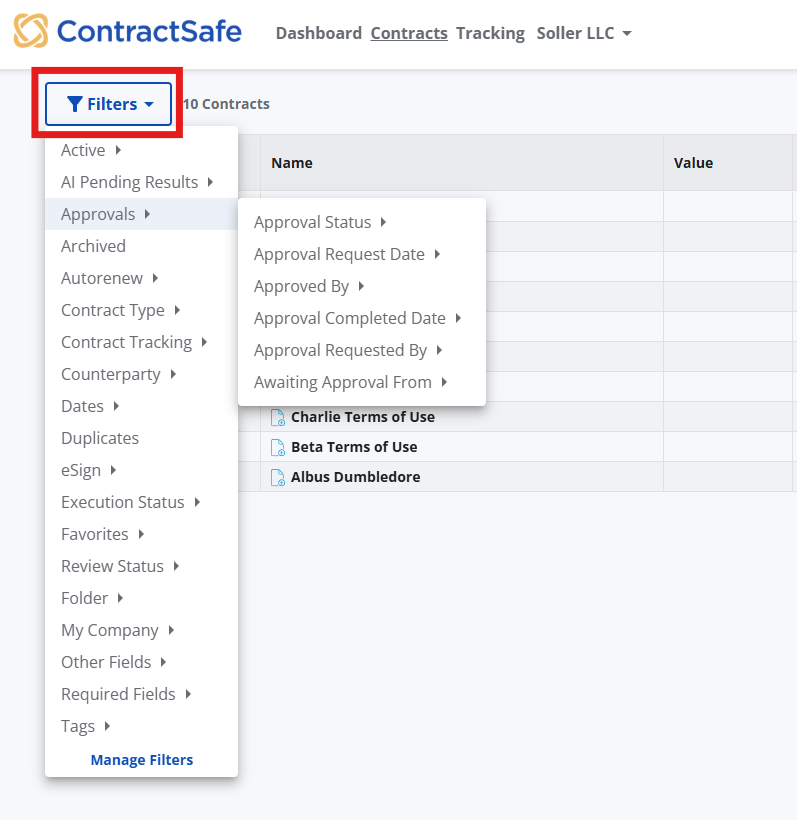Open the Tracking page
797x820 pixels.
click(x=490, y=33)
